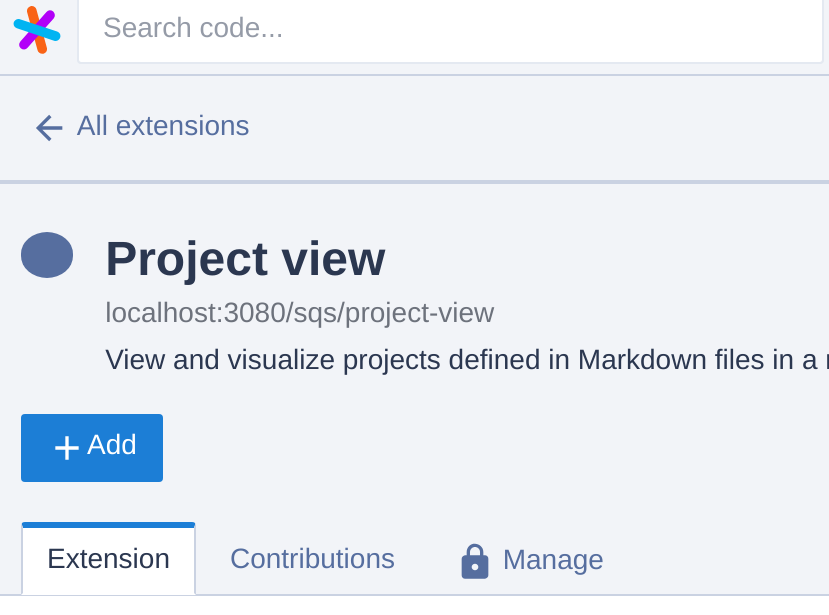Click the Project view extension logo
The width and height of the screenshot is (829, 615).
click(x=47, y=255)
